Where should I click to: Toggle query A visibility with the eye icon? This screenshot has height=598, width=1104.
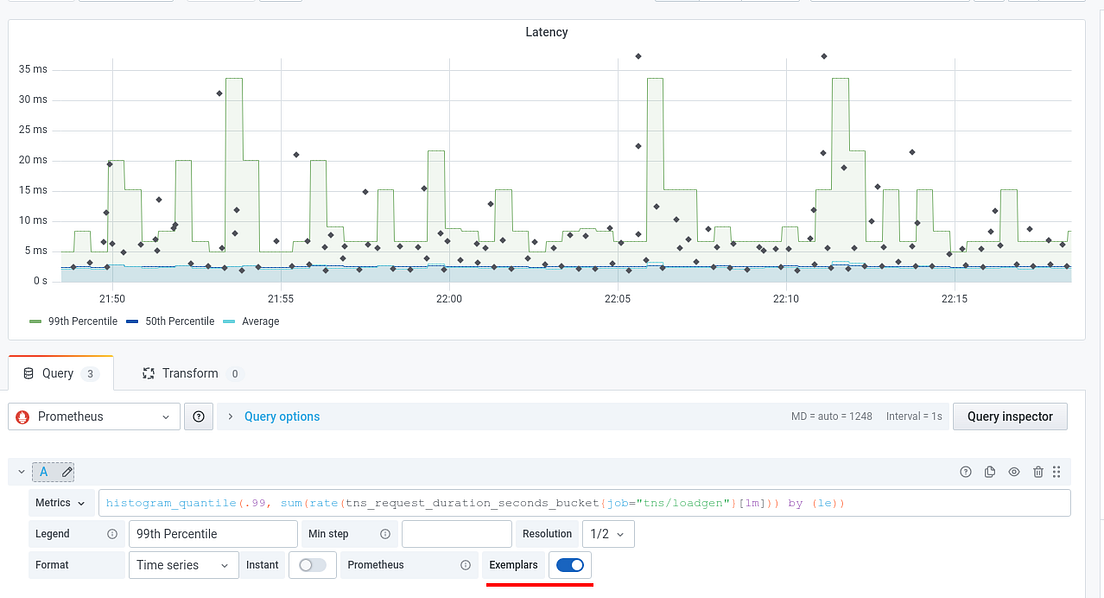(1012, 471)
